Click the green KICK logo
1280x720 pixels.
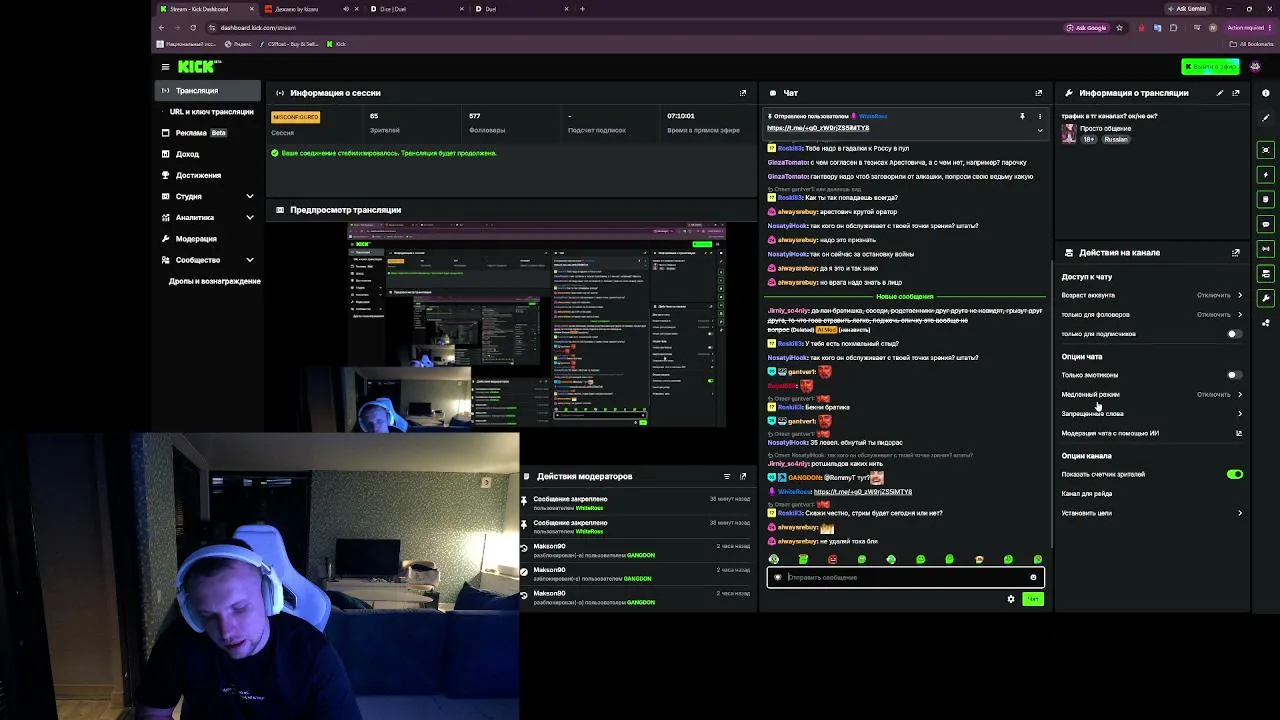tap(198, 67)
